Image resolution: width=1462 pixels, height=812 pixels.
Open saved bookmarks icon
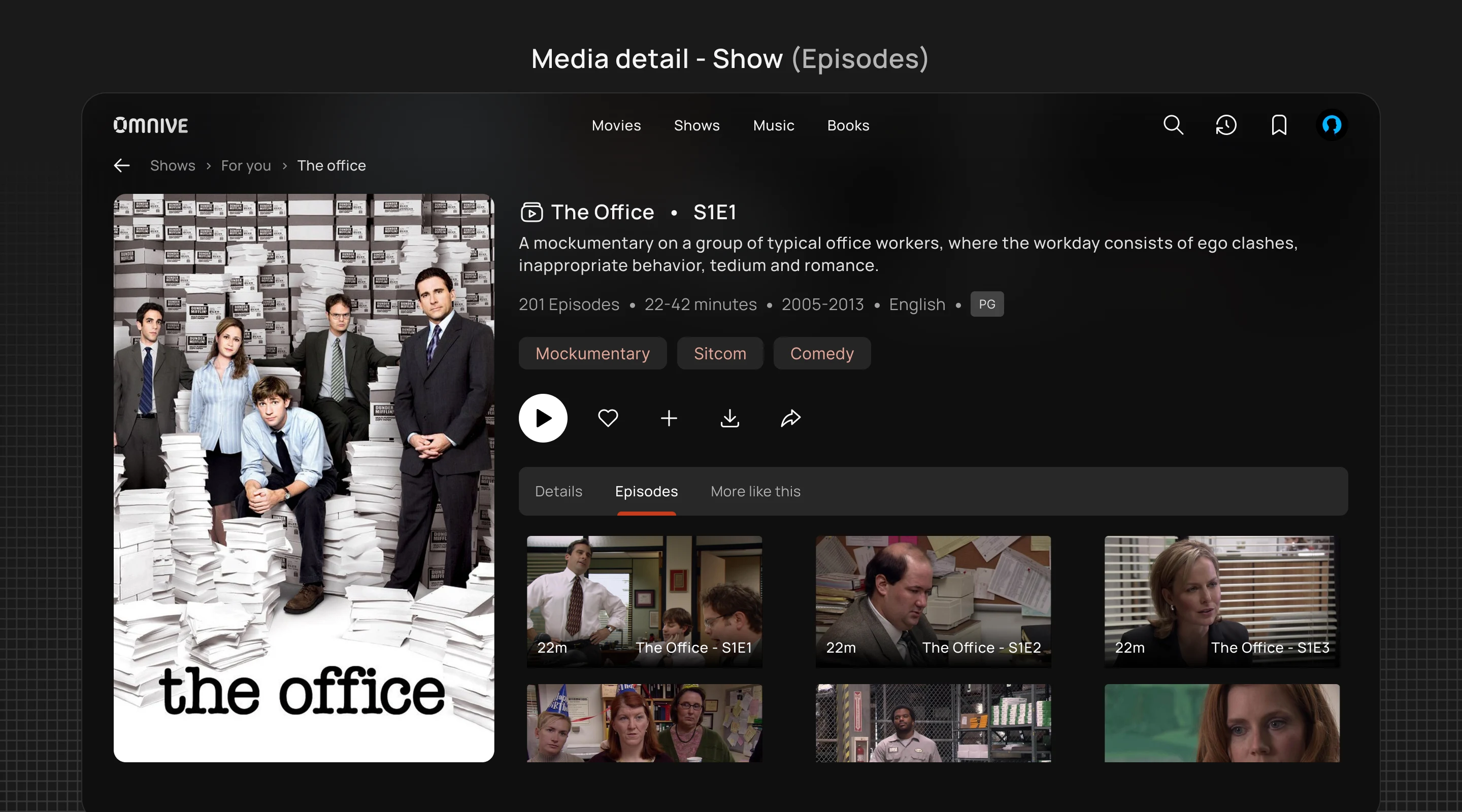1279,125
